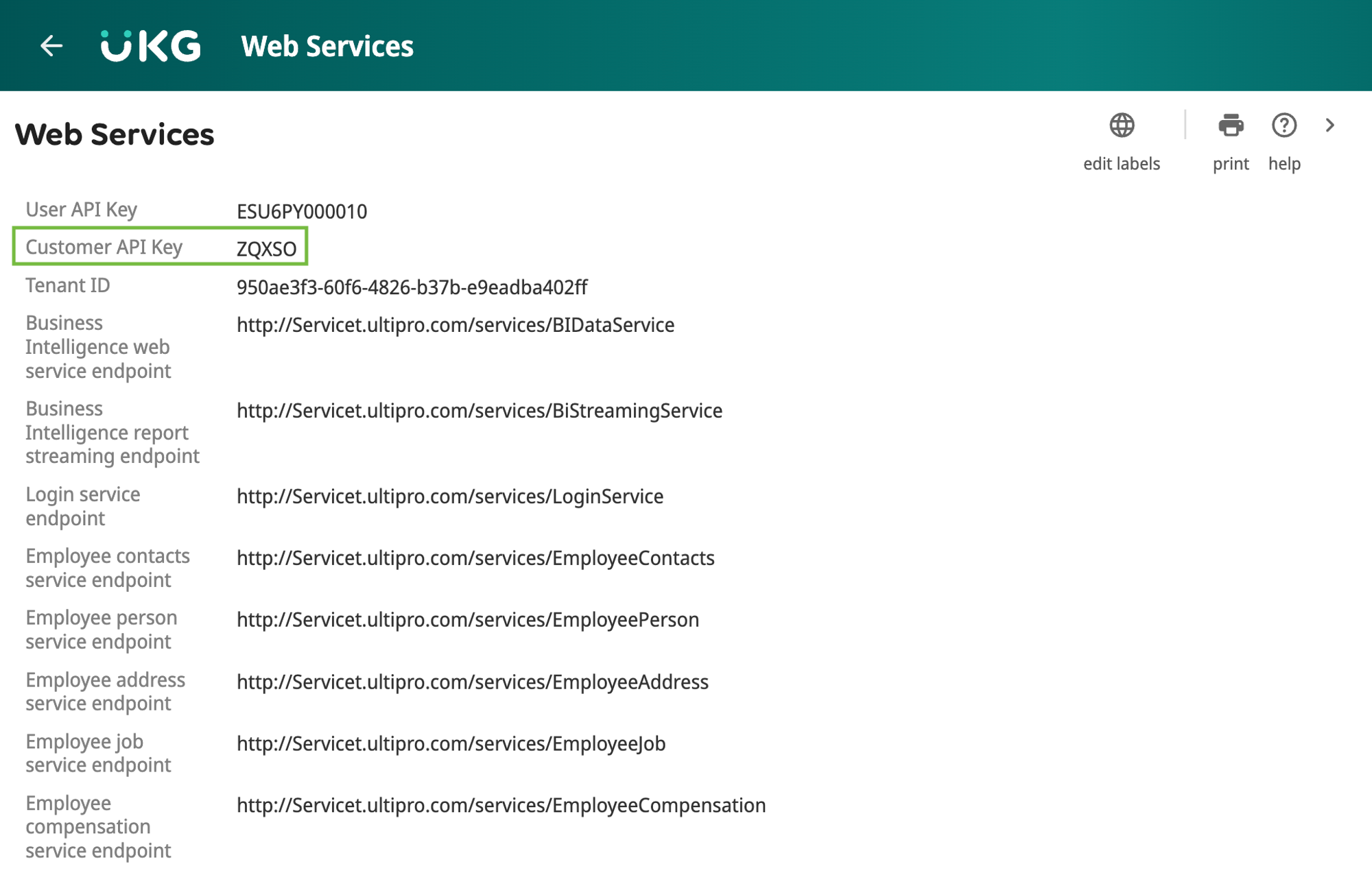1372x873 pixels.
Task: Click the User API Key value ESU6PY000010
Action: click(x=302, y=212)
